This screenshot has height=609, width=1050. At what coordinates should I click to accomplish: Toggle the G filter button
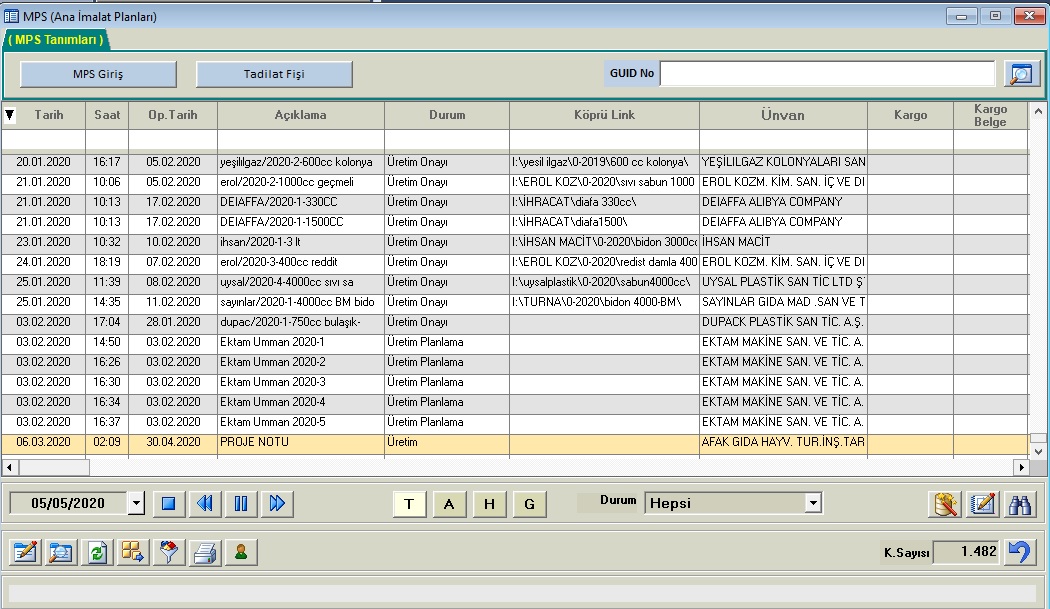point(529,504)
